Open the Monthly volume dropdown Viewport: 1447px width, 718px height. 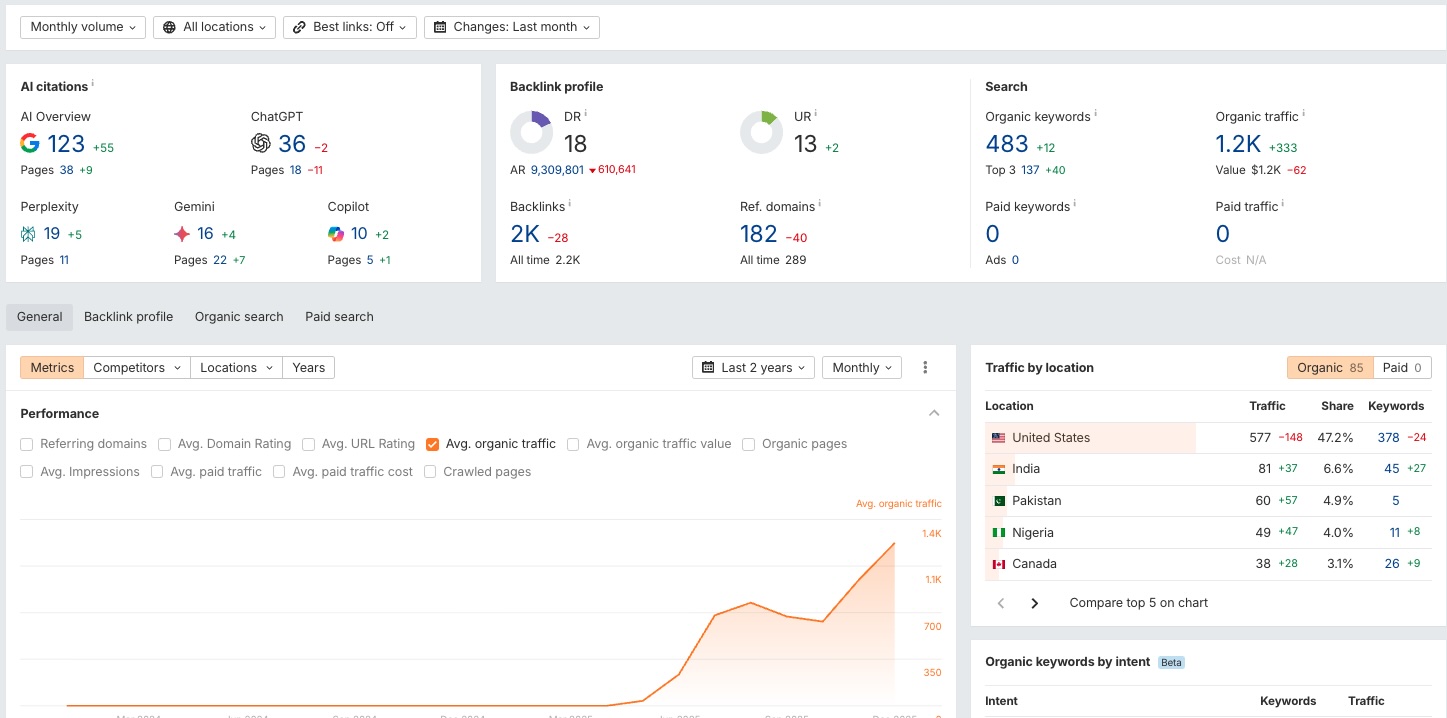[82, 27]
